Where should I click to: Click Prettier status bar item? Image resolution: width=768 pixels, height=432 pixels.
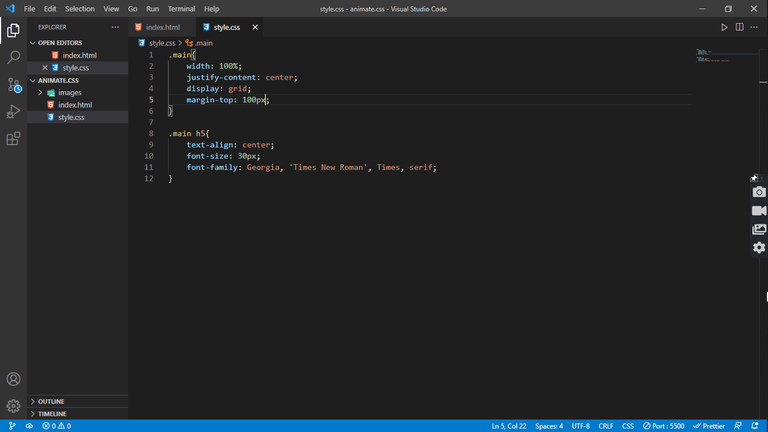tap(709, 426)
